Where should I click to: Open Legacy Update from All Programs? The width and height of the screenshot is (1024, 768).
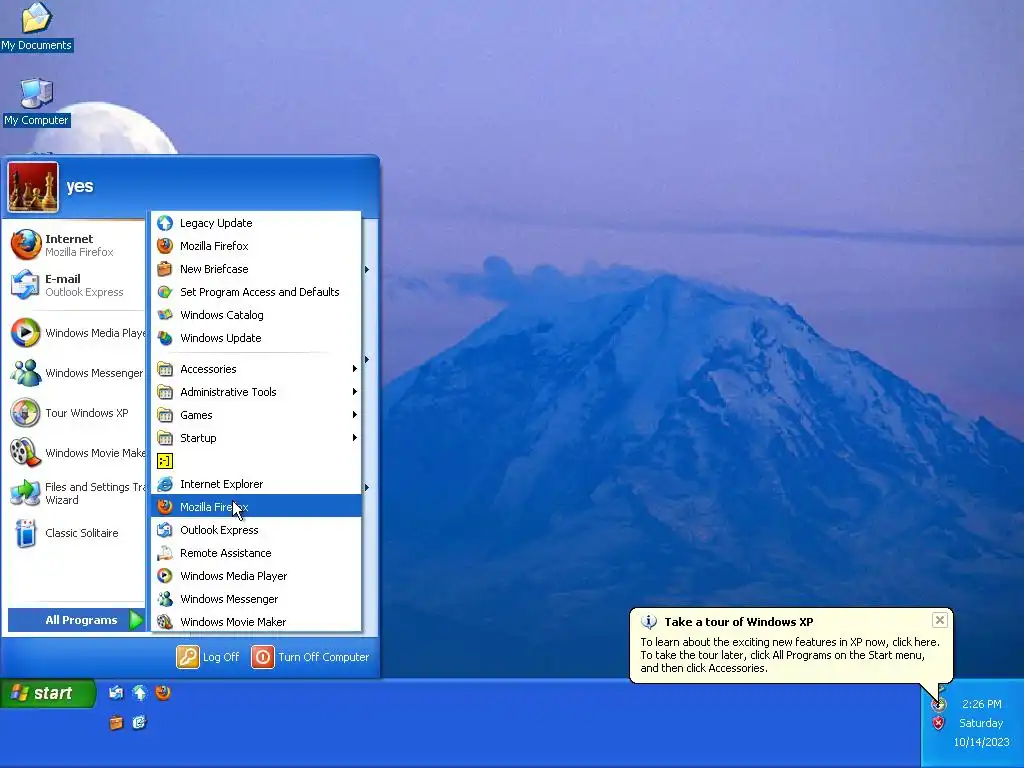[256, 223]
